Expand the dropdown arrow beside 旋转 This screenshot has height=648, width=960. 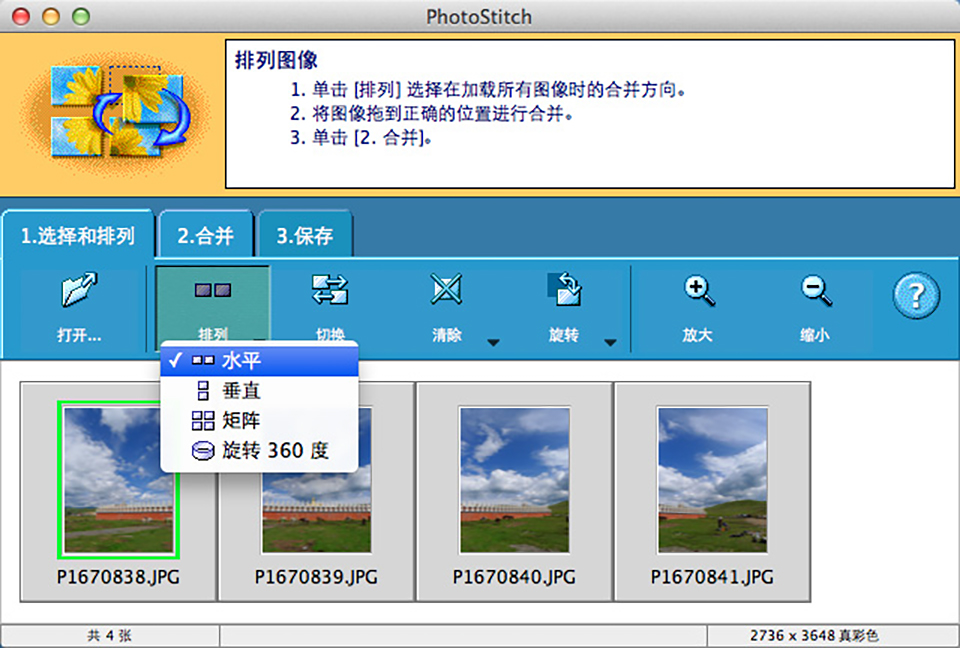(610, 343)
